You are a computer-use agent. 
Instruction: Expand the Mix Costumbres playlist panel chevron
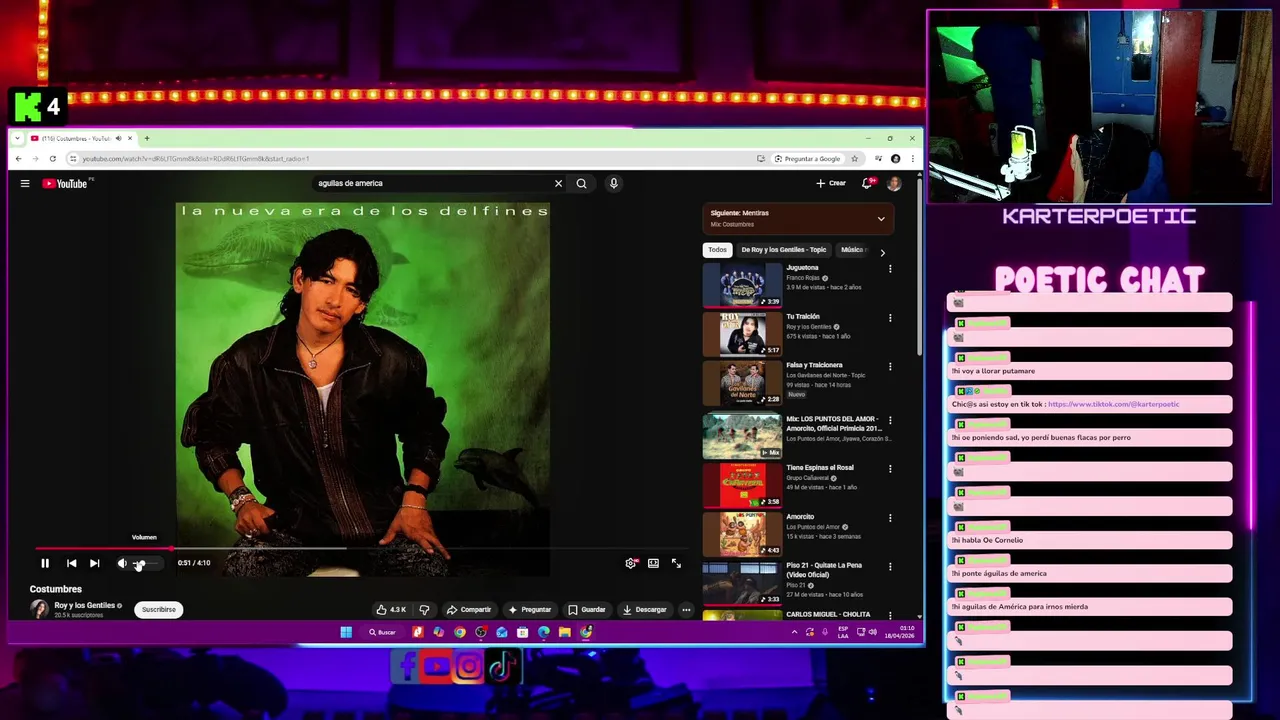tap(881, 218)
